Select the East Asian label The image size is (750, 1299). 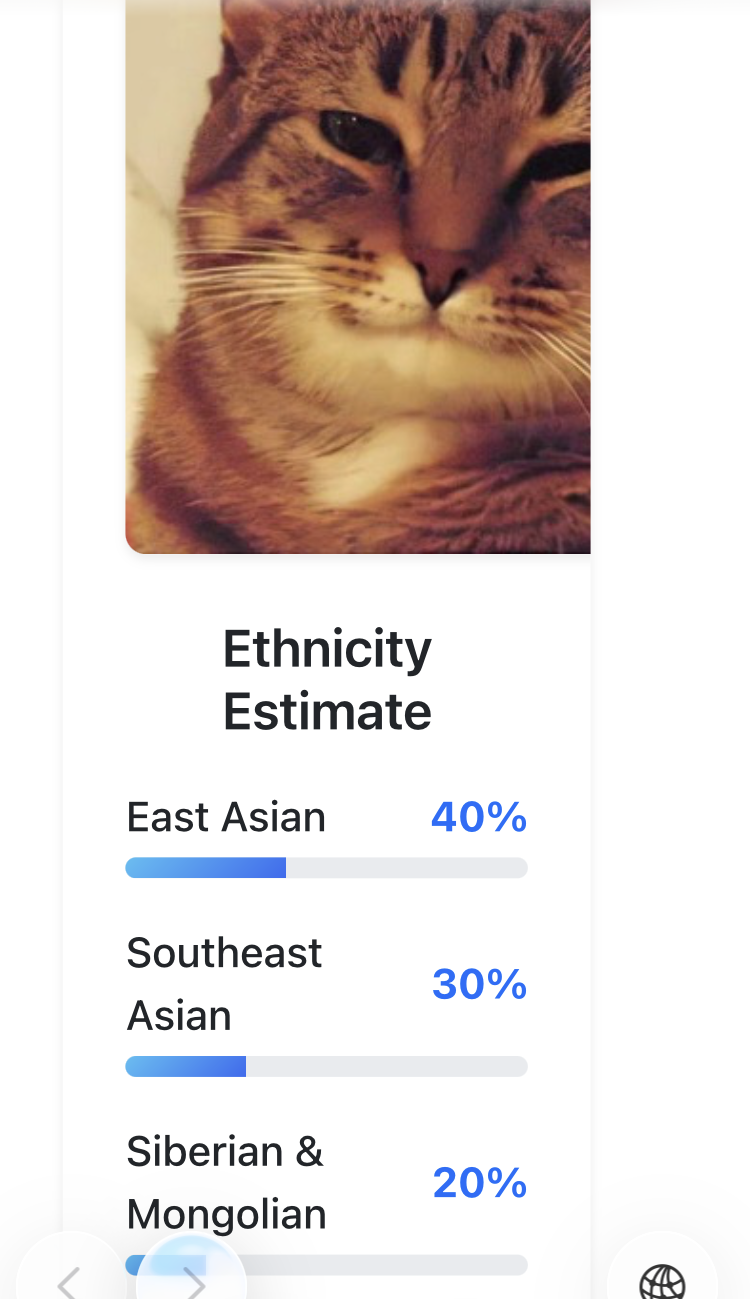point(226,817)
